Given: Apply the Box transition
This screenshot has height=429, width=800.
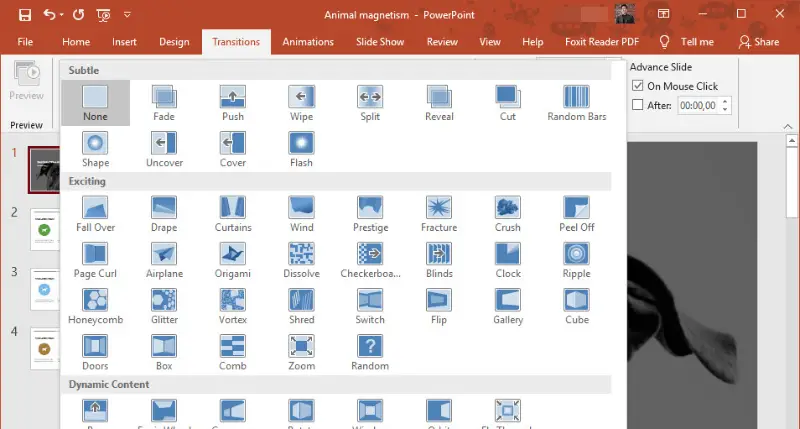Looking at the screenshot, I should click(164, 353).
